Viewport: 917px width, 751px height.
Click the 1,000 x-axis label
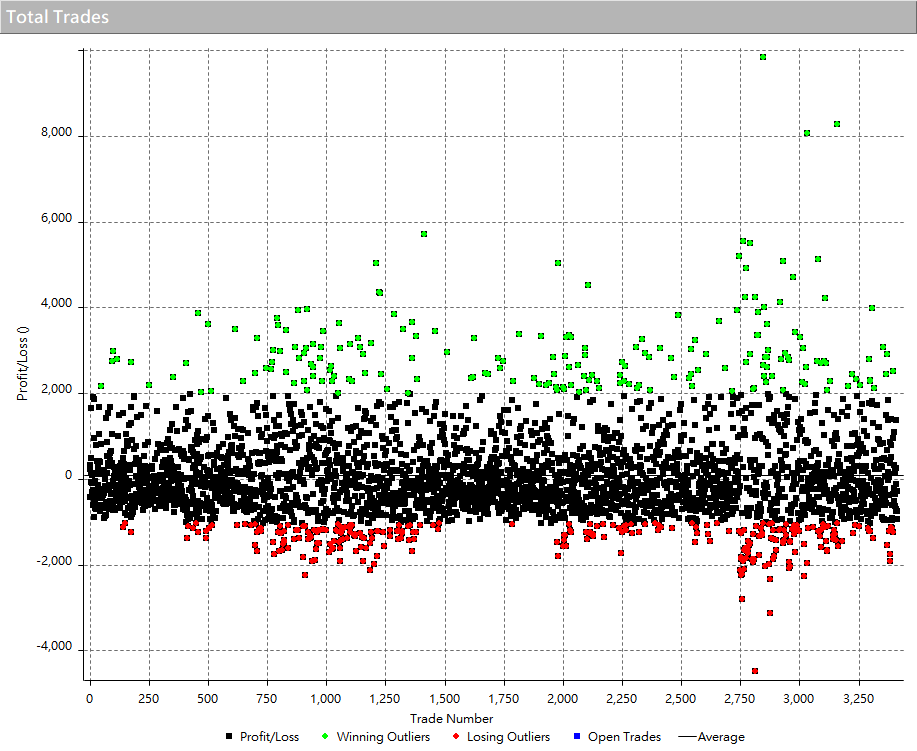(x=326, y=698)
